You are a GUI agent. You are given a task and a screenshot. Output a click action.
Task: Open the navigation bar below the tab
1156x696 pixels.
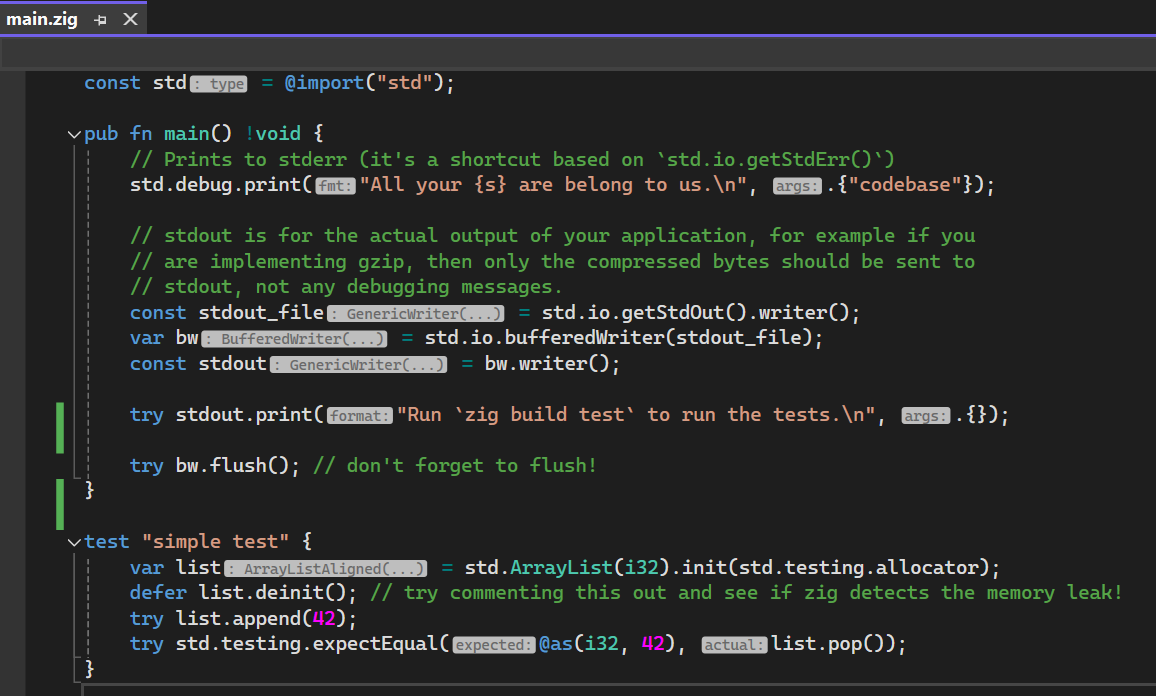tap(578, 53)
